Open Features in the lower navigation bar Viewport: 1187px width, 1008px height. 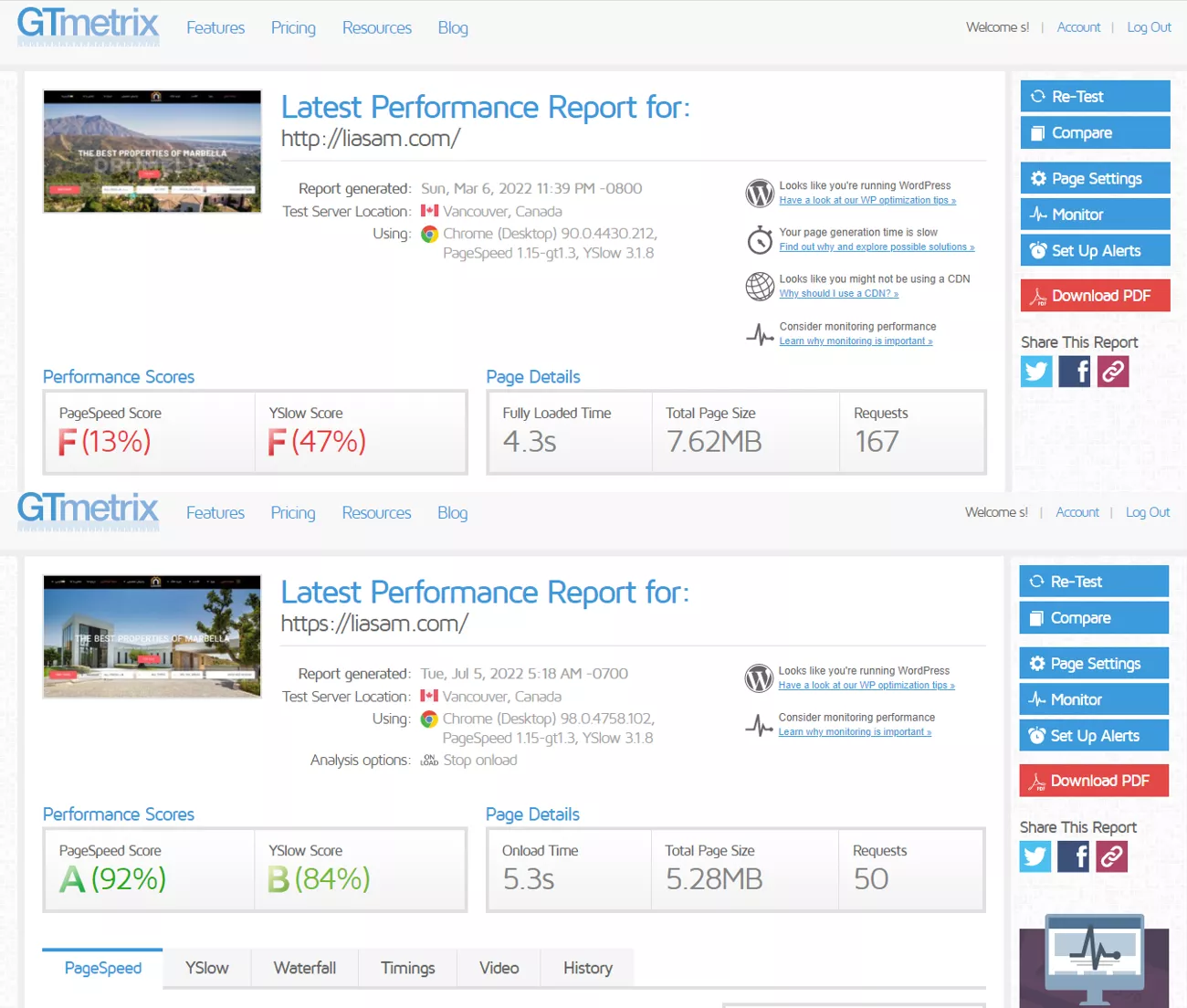pyautogui.click(x=215, y=513)
